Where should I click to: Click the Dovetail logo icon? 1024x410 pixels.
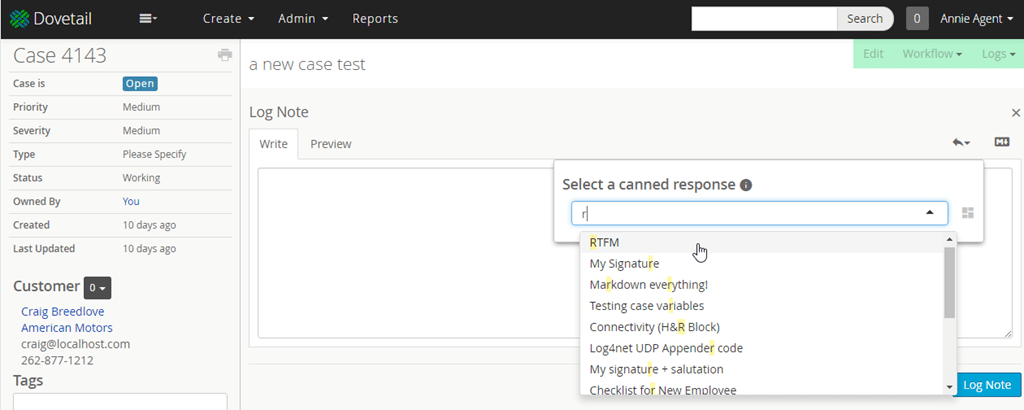pos(19,18)
